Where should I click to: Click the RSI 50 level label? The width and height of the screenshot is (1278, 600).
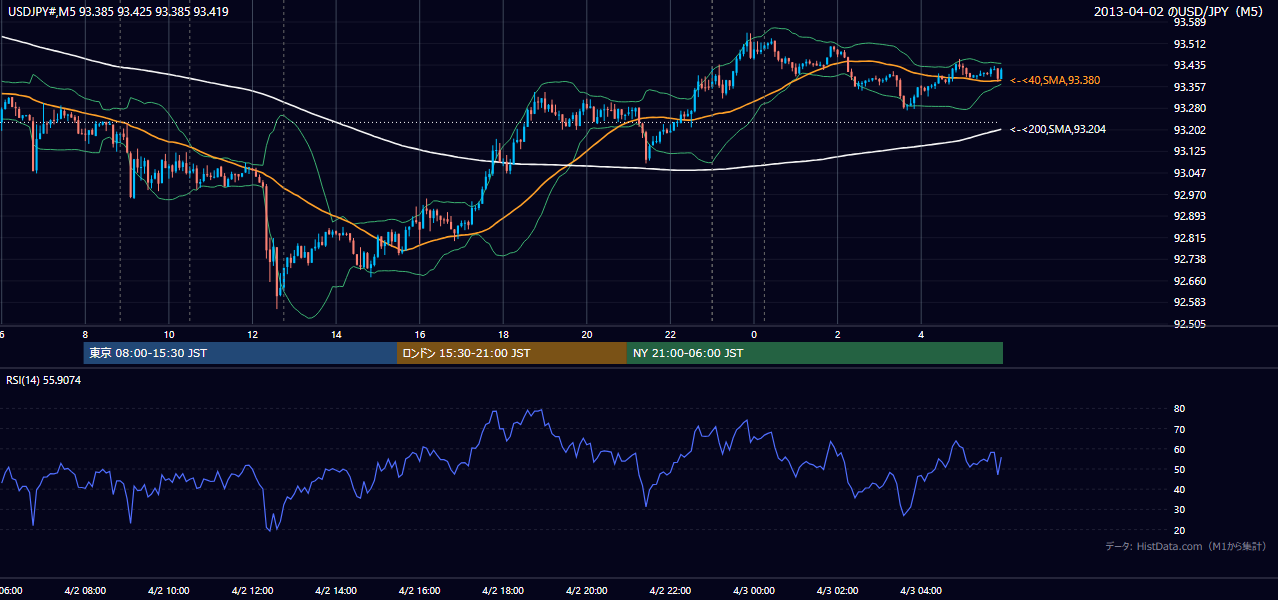pyautogui.click(x=1179, y=469)
